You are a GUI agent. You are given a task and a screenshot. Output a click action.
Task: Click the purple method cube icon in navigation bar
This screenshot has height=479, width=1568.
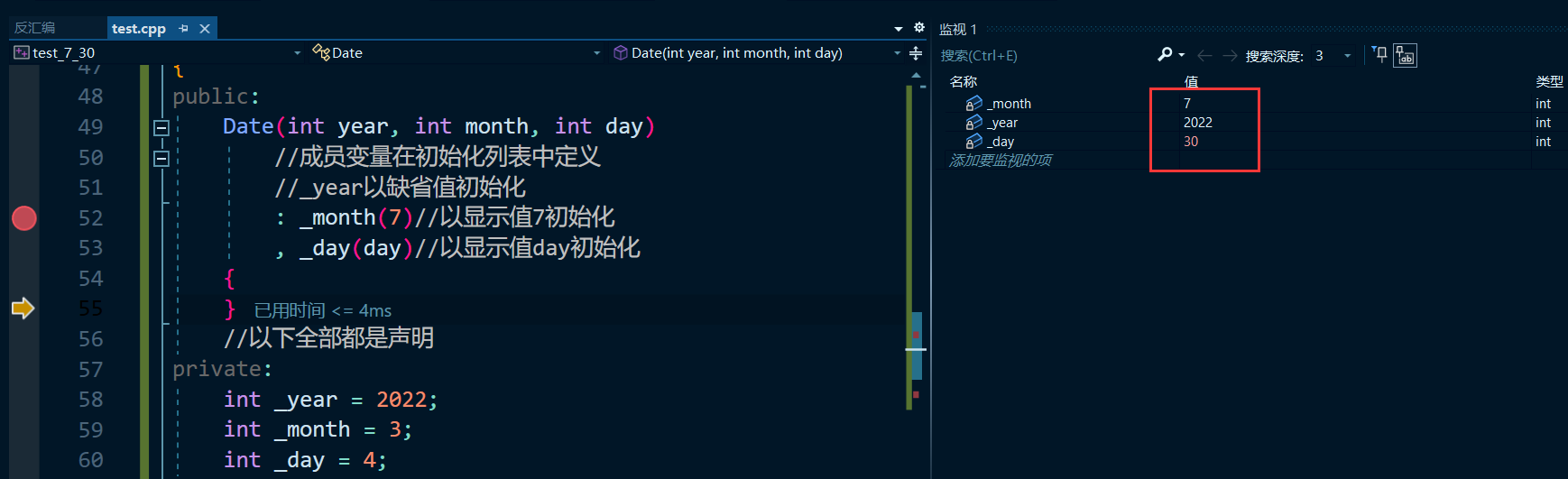point(621,52)
